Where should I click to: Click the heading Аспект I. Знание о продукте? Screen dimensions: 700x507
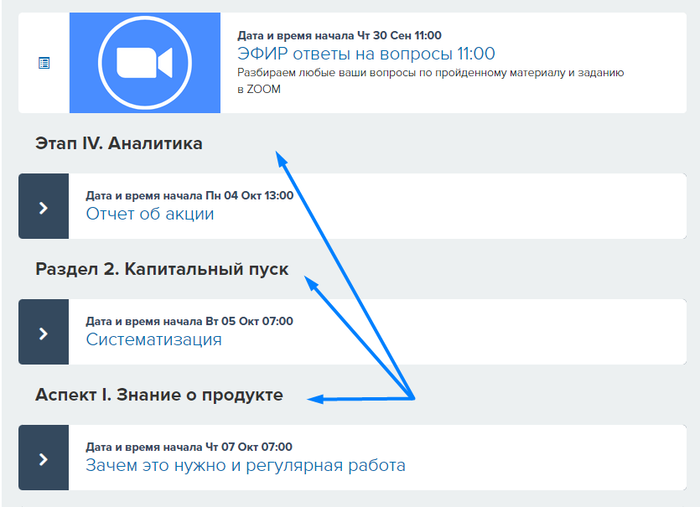click(159, 395)
